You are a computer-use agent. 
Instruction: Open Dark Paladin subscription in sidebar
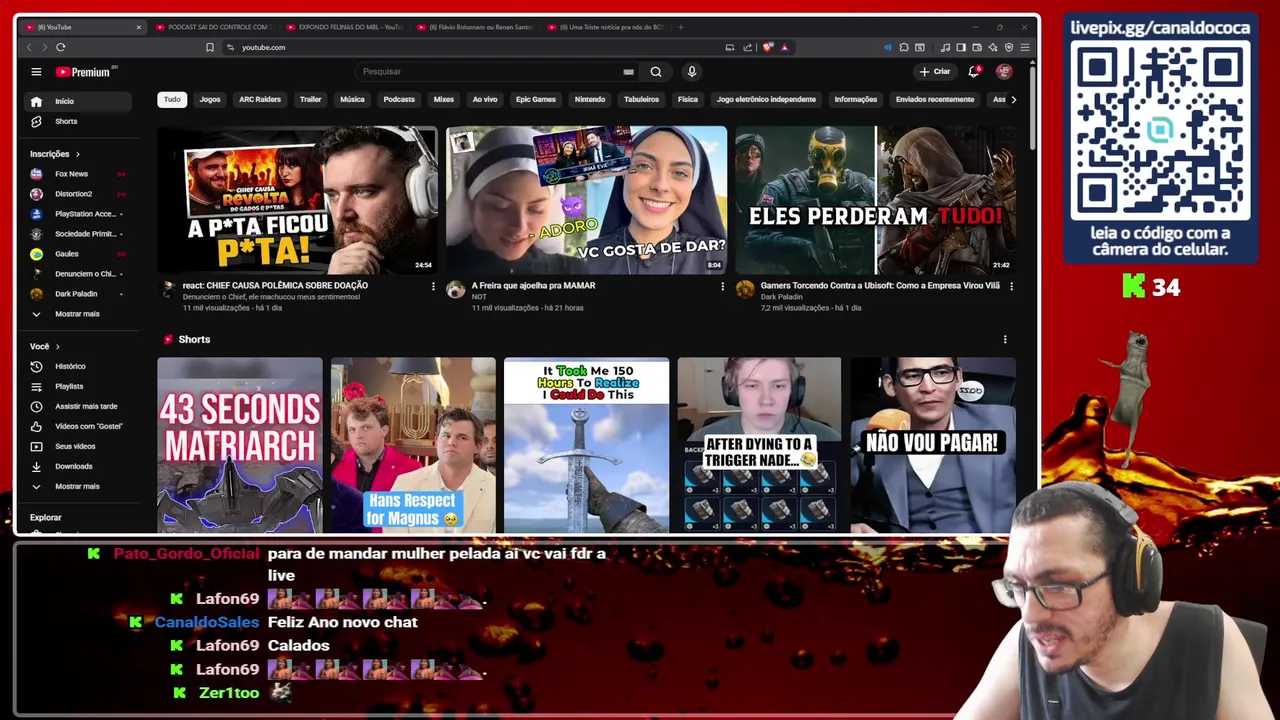click(78, 294)
